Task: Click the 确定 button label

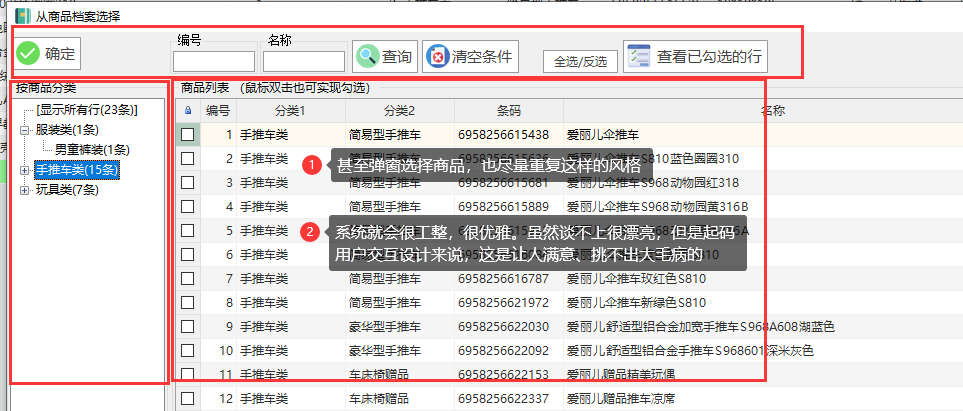Action: (x=60, y=54)
